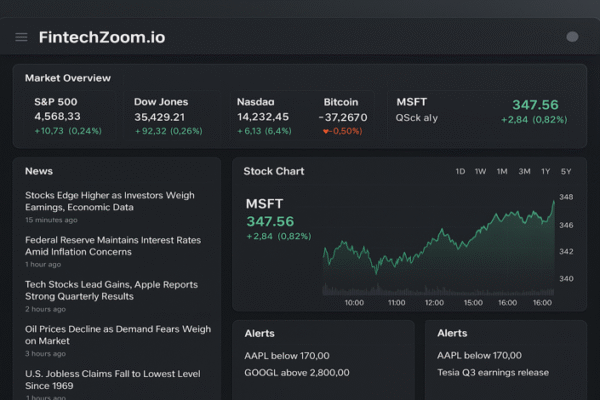Viewport: 600px width, 400px height.
Task: Click Bitcoin red down-arrow change indicator
Action: point(326,131)
